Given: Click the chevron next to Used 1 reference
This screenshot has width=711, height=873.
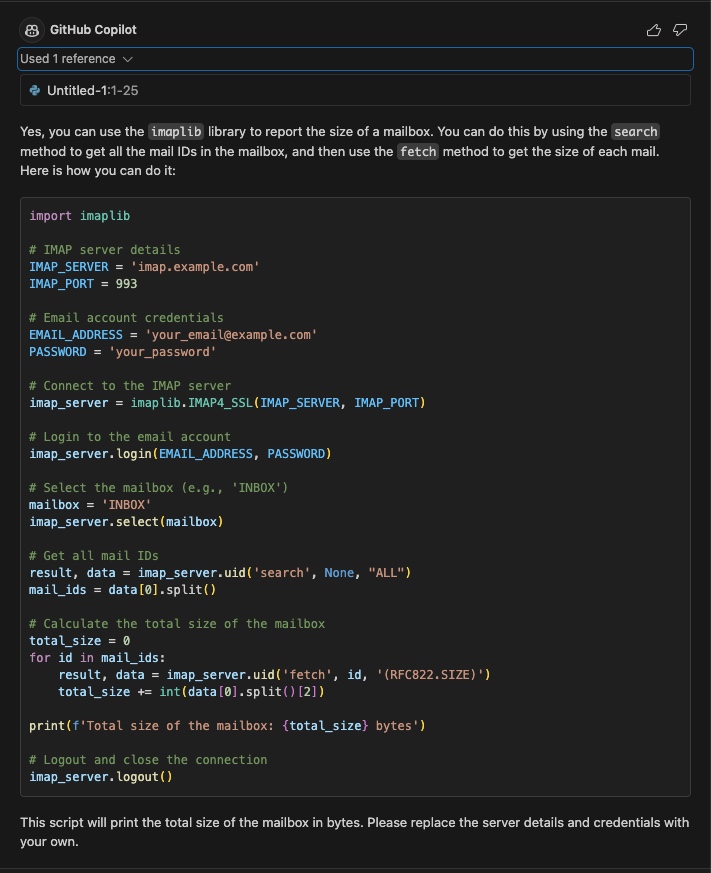Looking at the screenshot, I should tap(128, 60).
